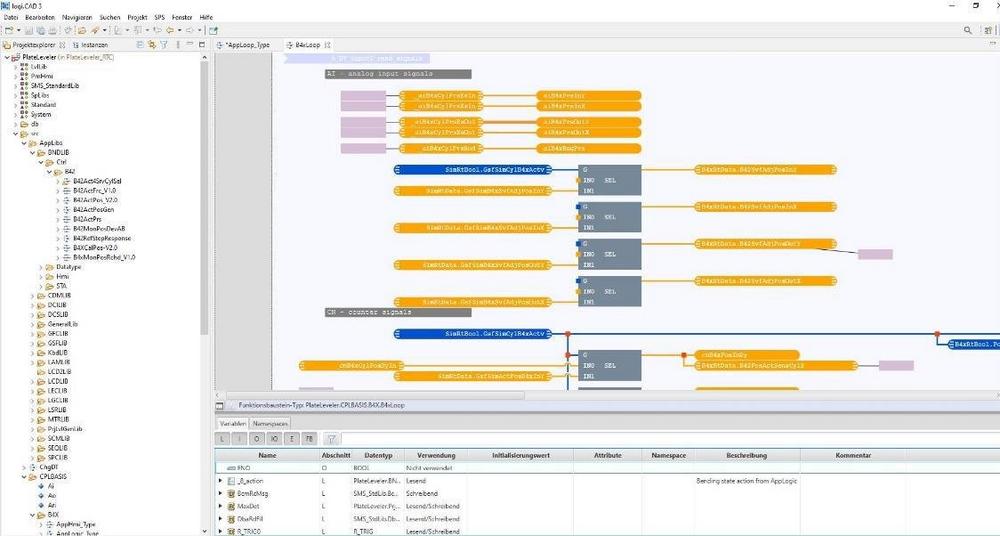Click the open perspective icon in toolbar
1000x536 pixels.
point(213,30)
